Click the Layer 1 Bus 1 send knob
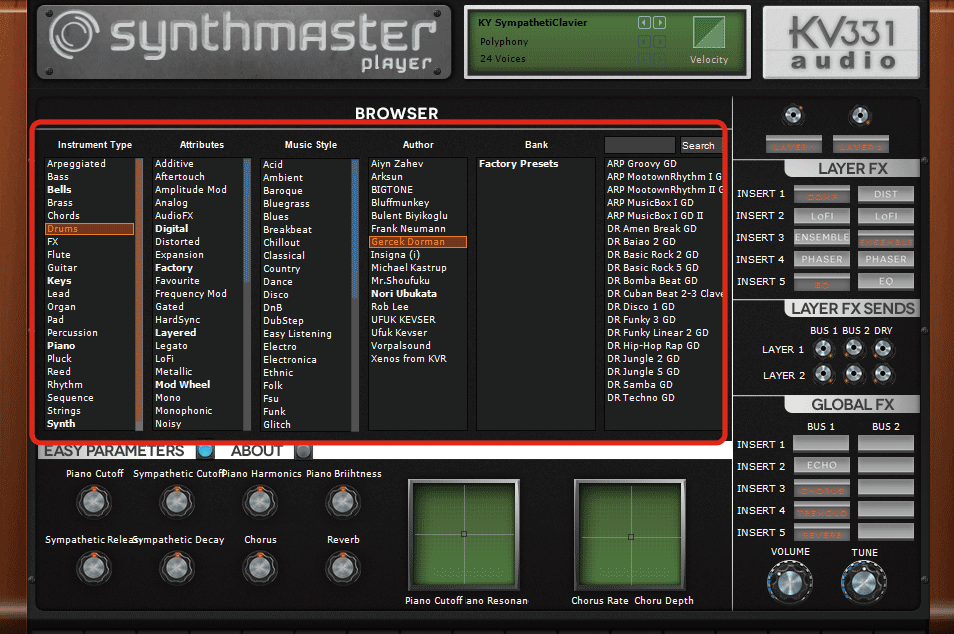954x634 pixels. coord(823,349)
